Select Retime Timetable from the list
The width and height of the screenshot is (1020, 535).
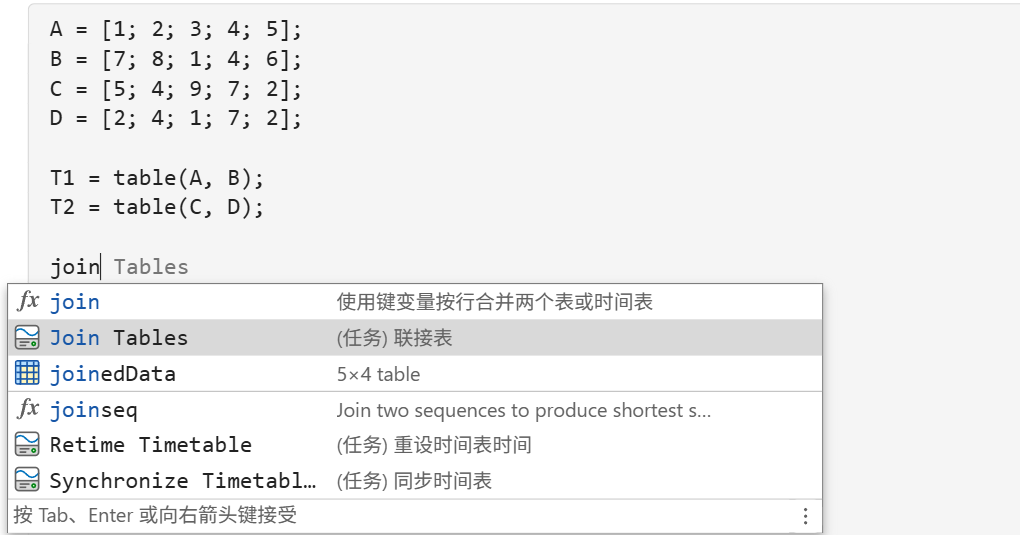tap(415, 445)
